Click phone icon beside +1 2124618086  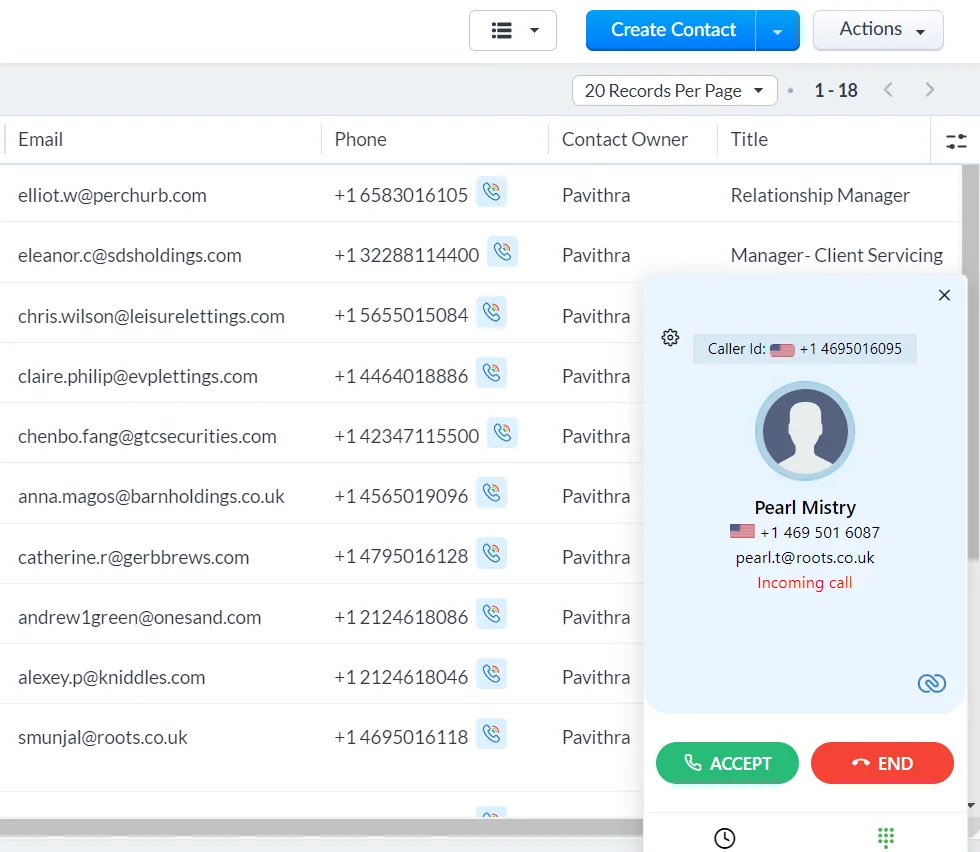coord(491,614)
